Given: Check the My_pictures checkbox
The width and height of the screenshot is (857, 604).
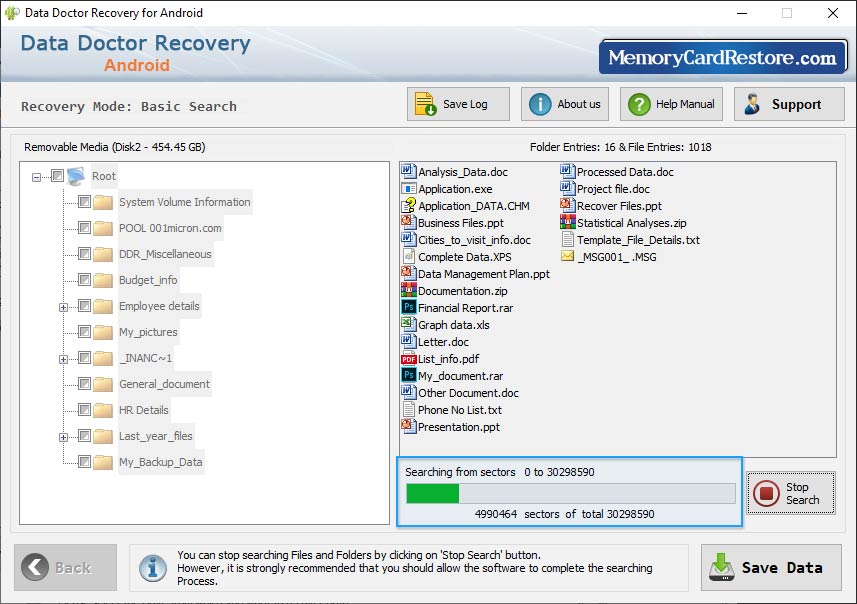Looking at the screenshot, I should (84, 332).
